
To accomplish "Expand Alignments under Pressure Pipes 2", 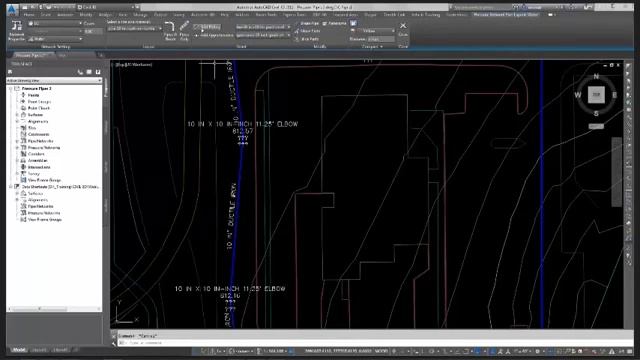I will tap(18, 121).
